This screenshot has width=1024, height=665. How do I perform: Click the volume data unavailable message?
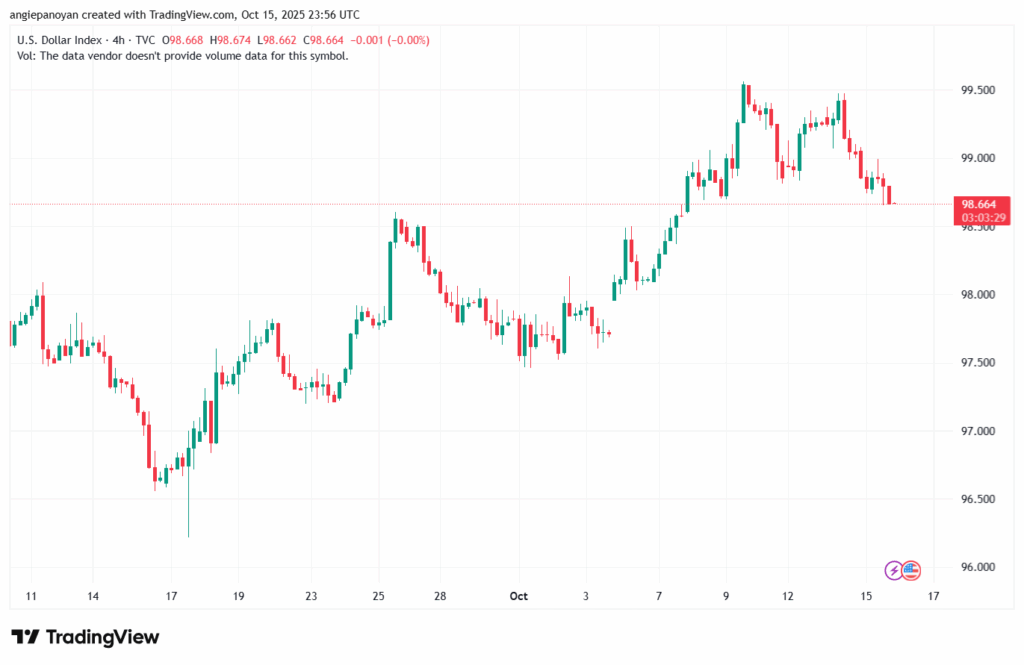point(183,56)
